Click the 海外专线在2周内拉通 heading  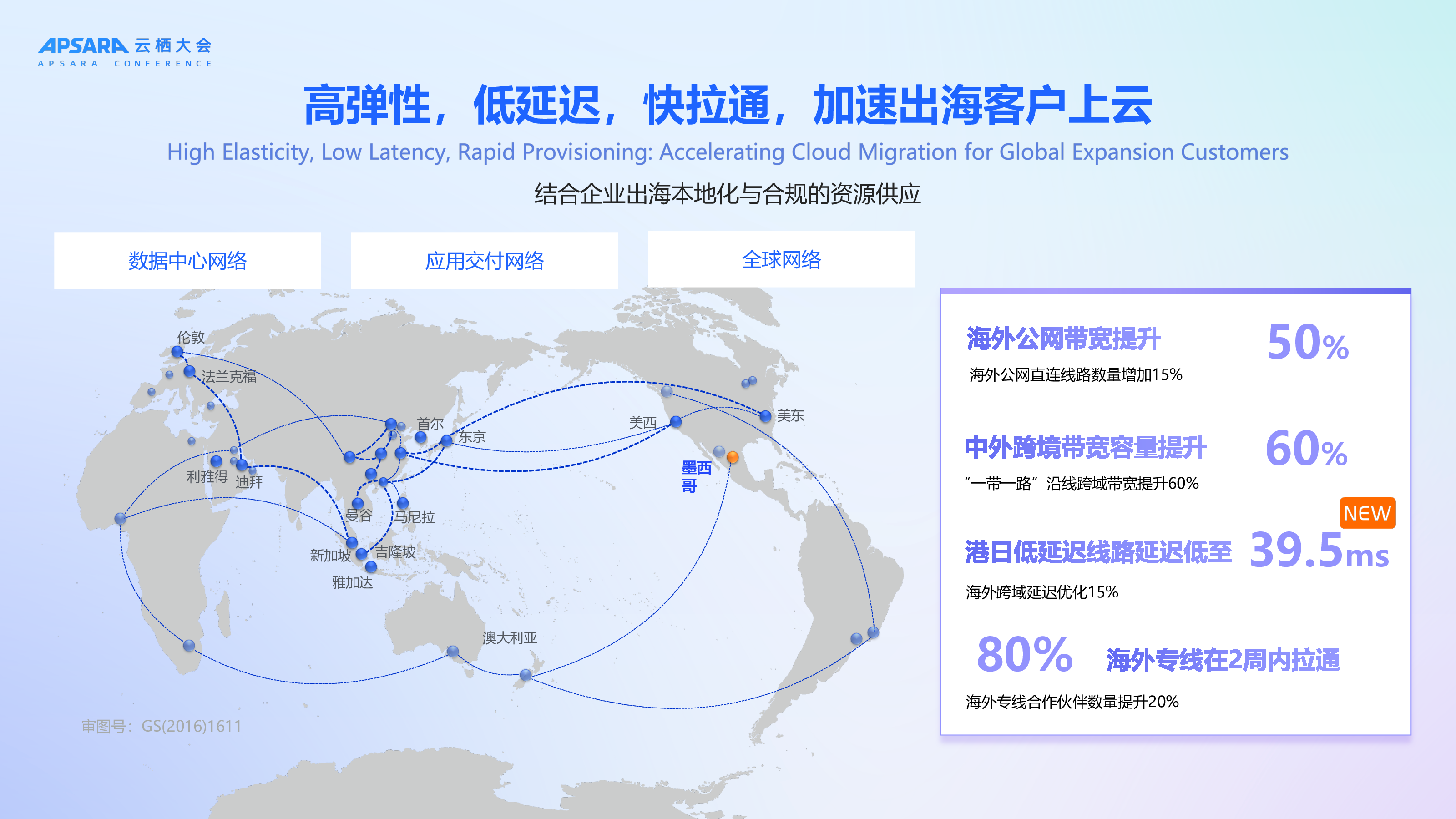click(x=1223, y=660)
